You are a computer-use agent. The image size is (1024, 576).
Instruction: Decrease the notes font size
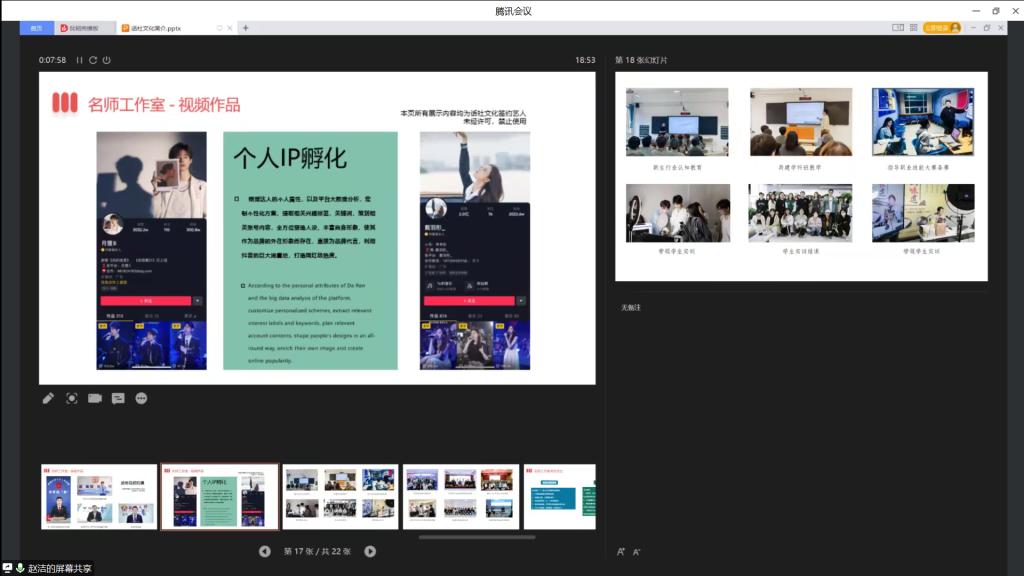[x=637, y=552]
